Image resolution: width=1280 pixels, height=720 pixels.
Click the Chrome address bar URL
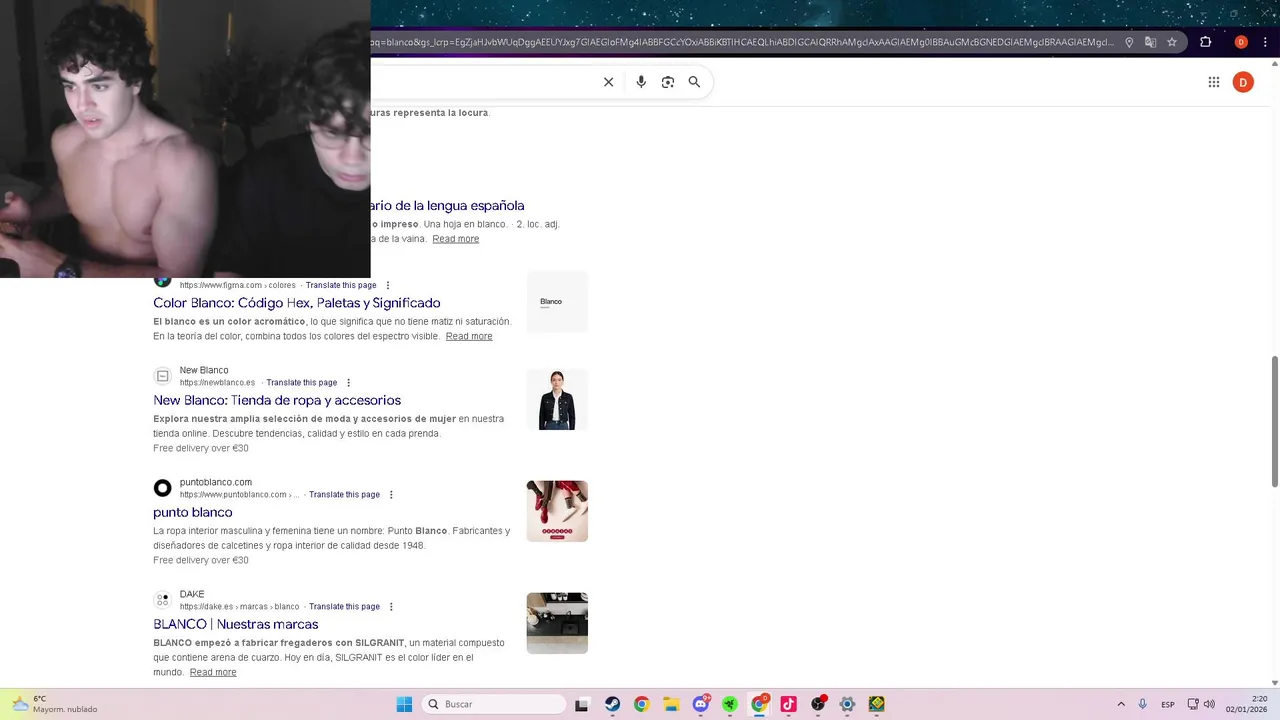742,42
